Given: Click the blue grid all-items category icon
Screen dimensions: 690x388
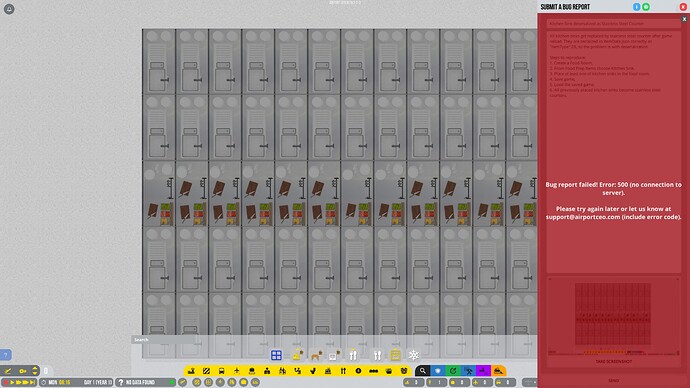Looking at the screenshot, I should pos(276,355).
